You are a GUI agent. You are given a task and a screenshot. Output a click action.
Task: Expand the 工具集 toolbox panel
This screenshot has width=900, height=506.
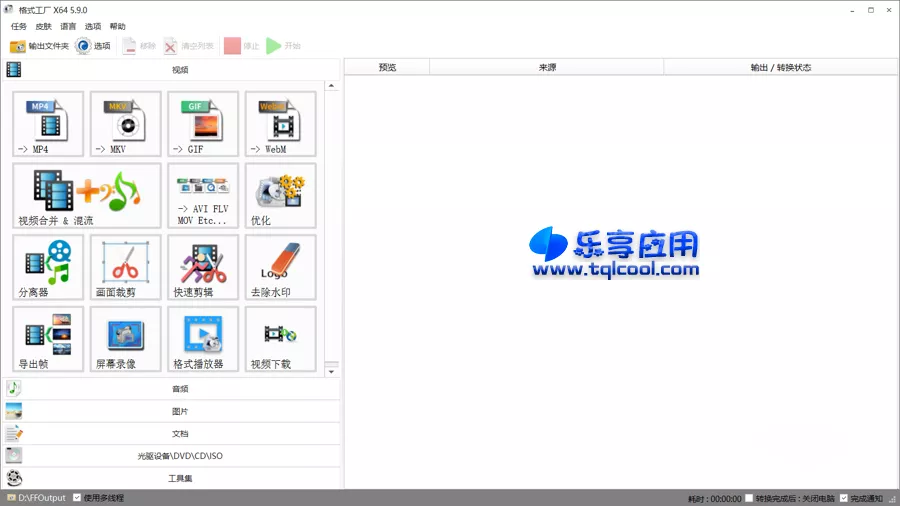pos(172,478)
